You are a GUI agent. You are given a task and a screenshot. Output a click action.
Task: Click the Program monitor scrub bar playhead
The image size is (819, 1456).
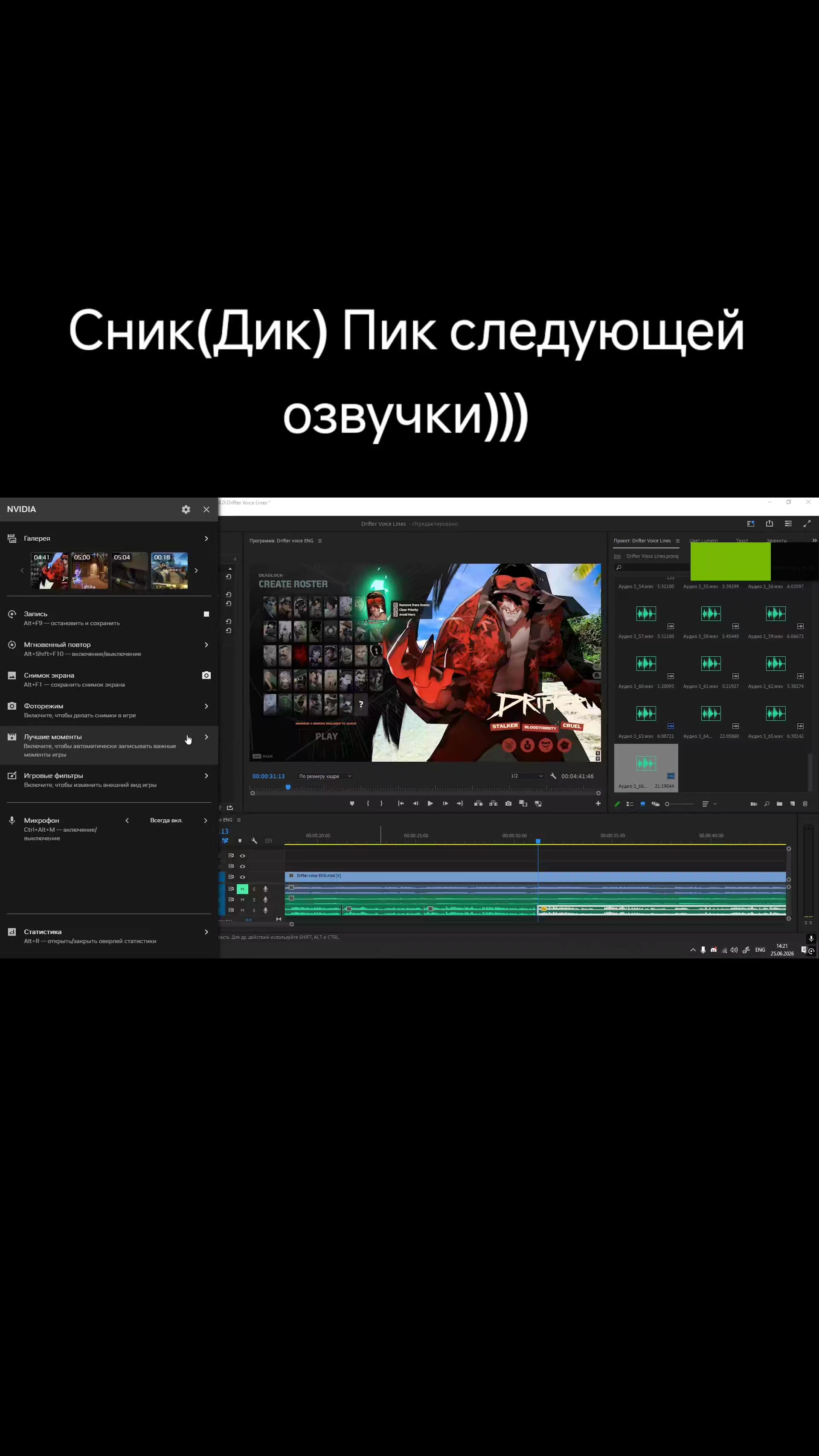[288, 787]
